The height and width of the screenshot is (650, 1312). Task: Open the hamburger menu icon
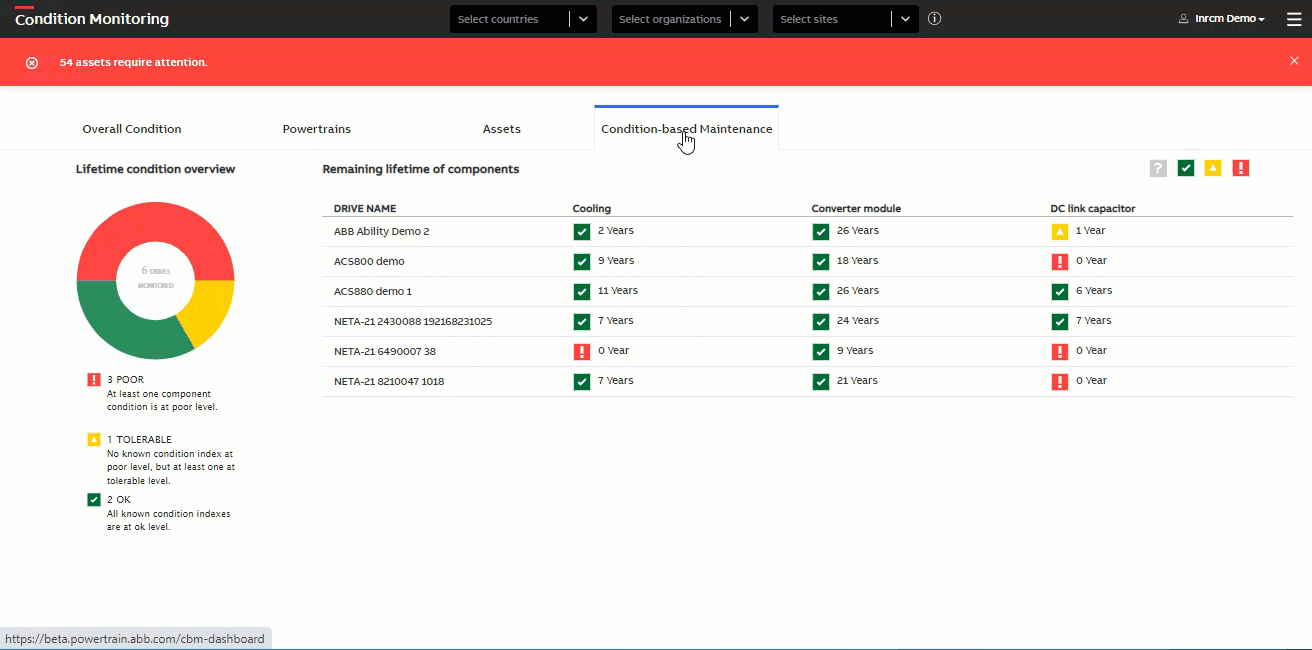(1294, 19)
